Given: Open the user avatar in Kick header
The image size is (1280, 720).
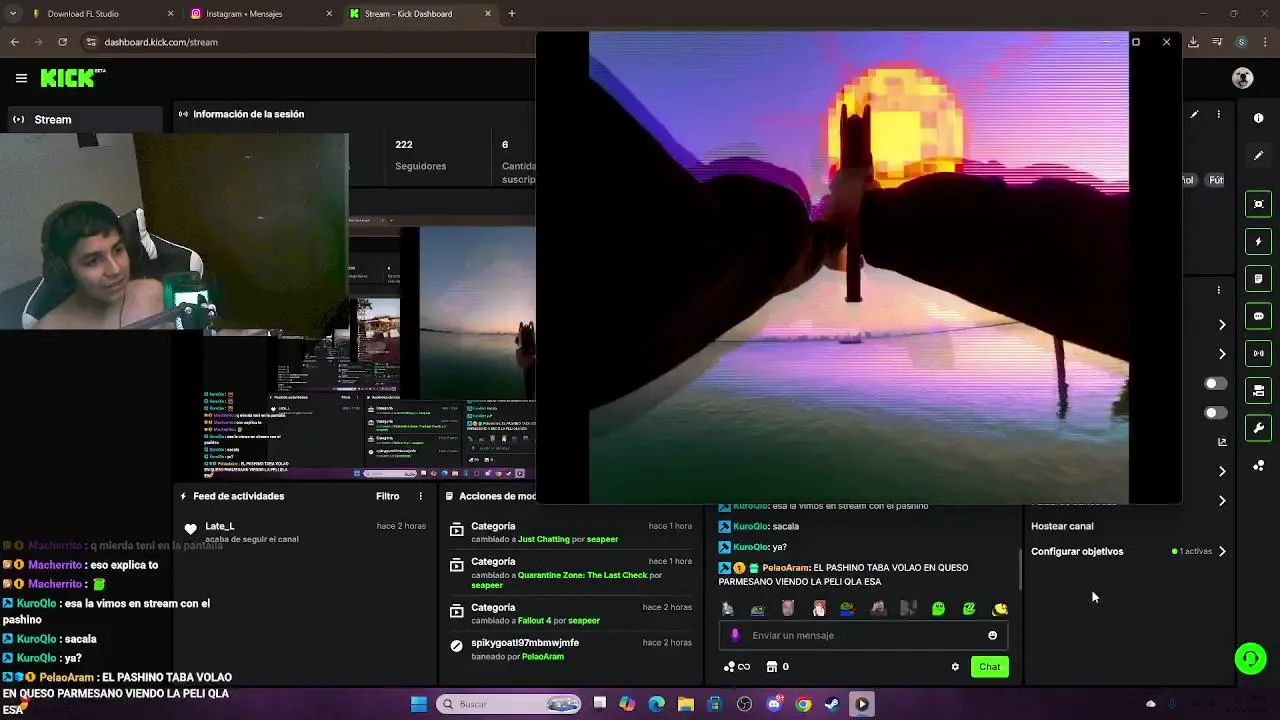Looking at the screenshot, I should 1243,78.
